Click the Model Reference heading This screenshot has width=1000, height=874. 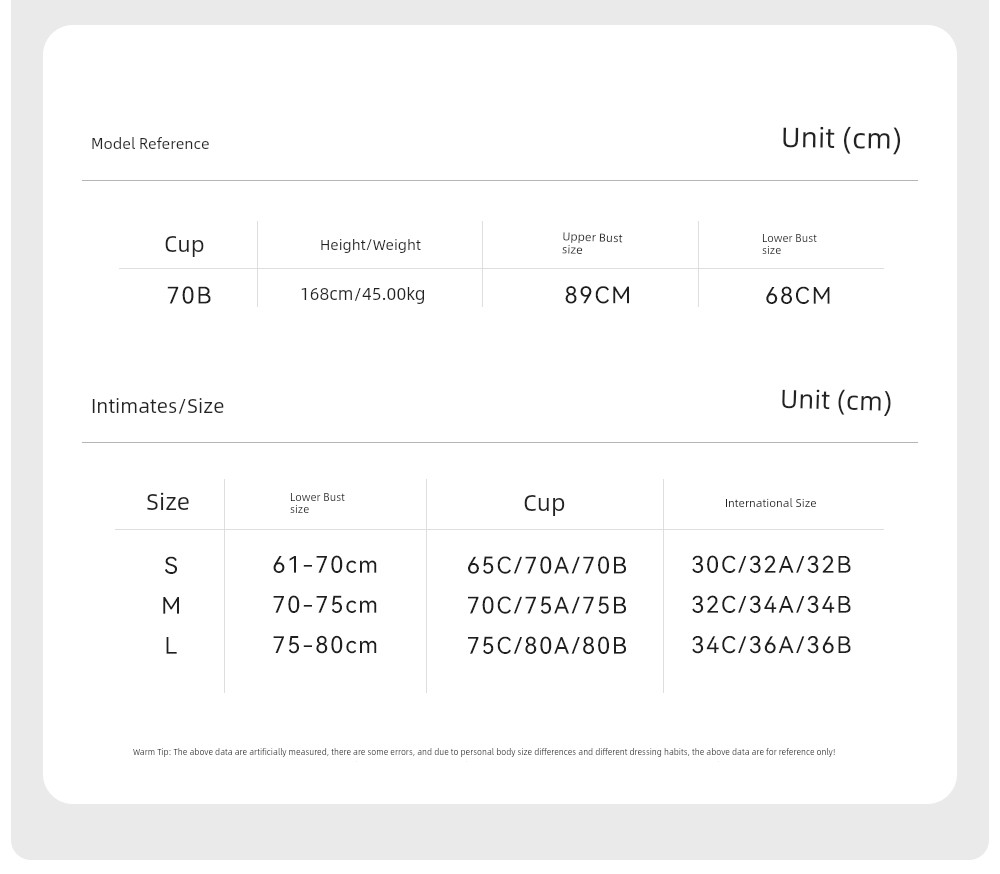[x=150, y=144]
